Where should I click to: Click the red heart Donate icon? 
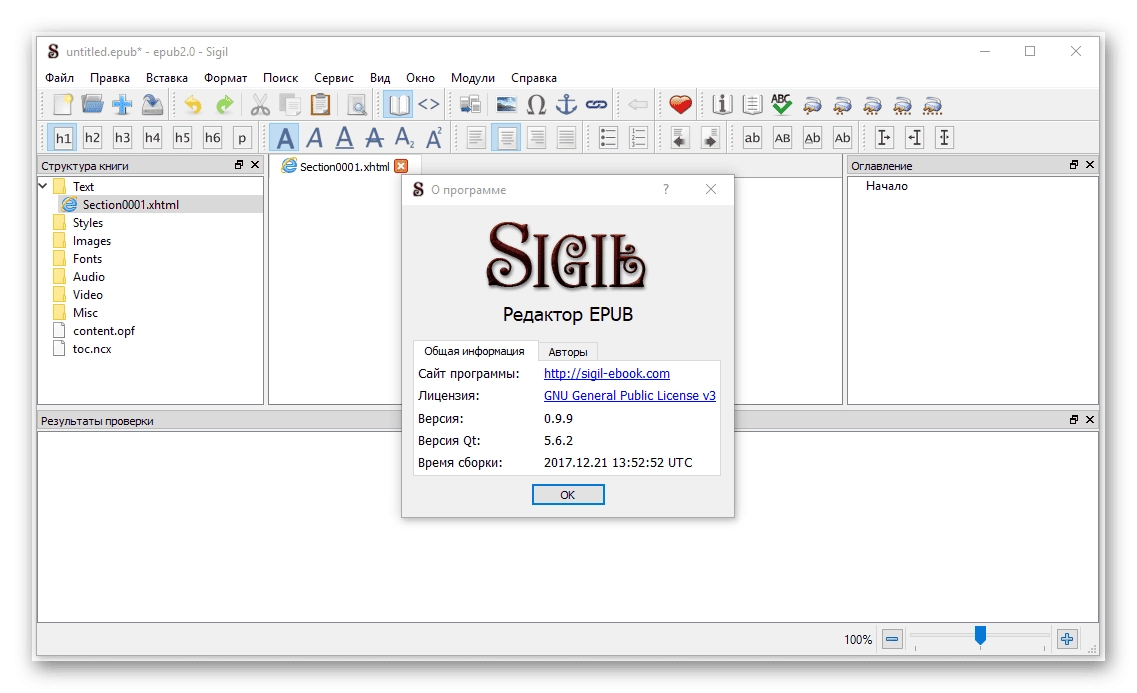click(680, 105)
